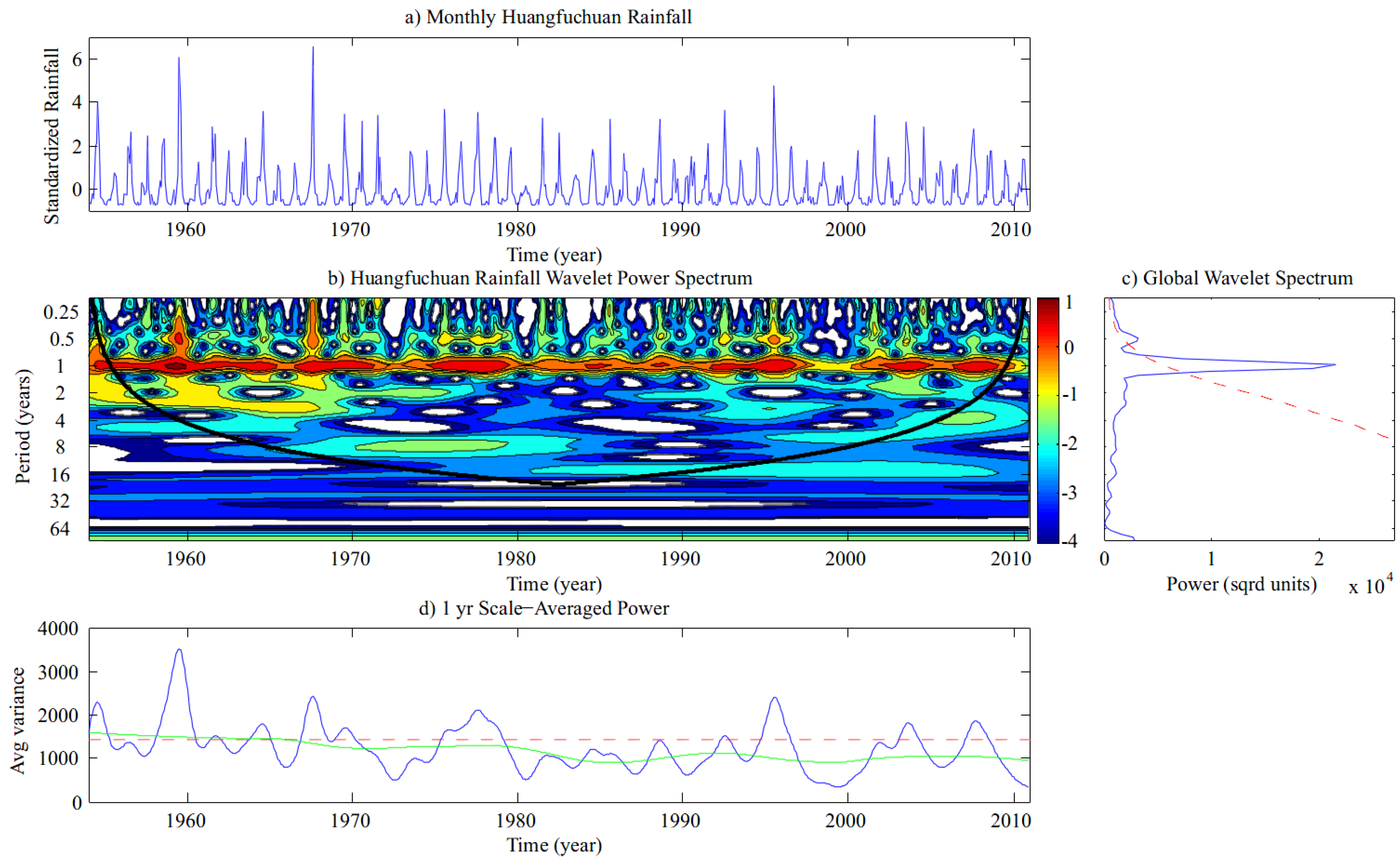Click the green smoothed curve in panel d
The height and width of the screenshot is (866, 1400).
(x=559, y=753)
